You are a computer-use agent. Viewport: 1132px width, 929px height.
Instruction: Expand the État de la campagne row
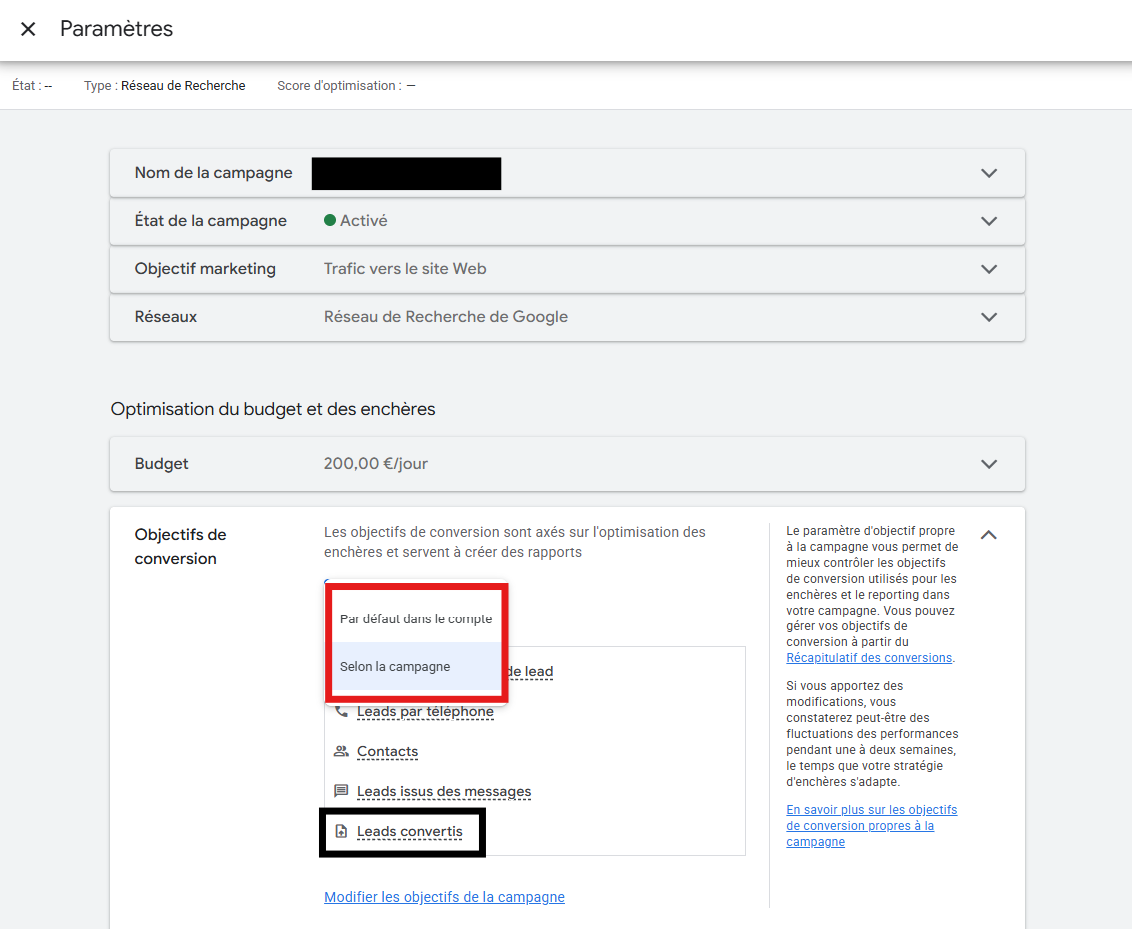(988, 221)
